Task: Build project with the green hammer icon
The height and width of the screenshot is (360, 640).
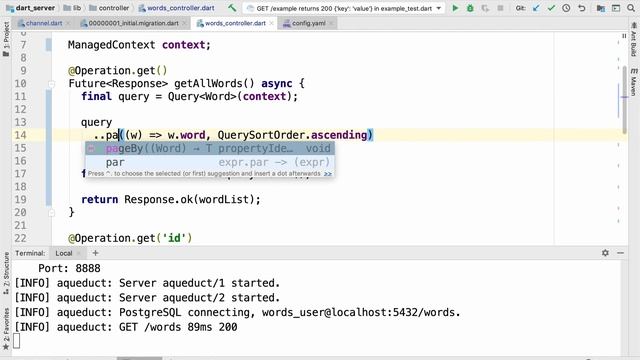Action: [x=232, y=8]
